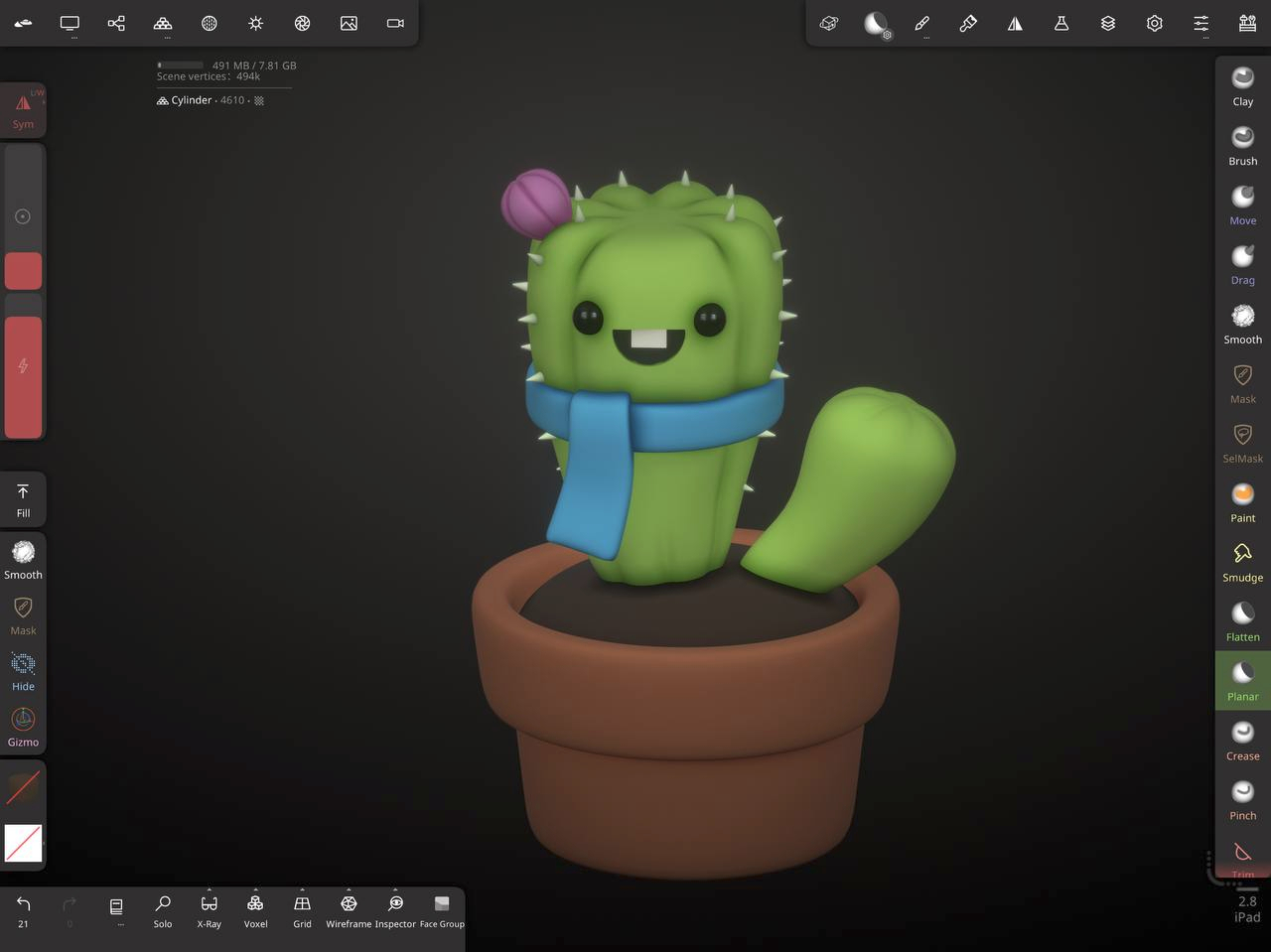Open the camera menu in top toolbar

point(395,23)
